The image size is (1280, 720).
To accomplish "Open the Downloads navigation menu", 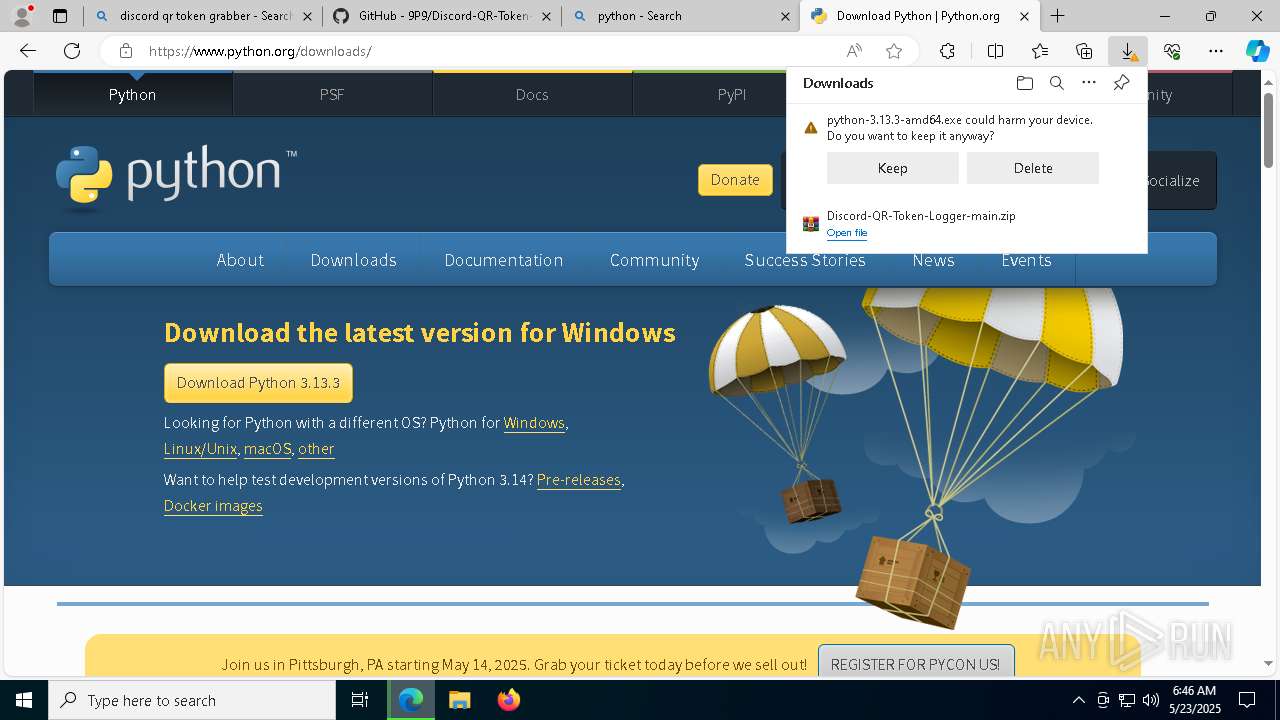I will click(x=353, y=260).
